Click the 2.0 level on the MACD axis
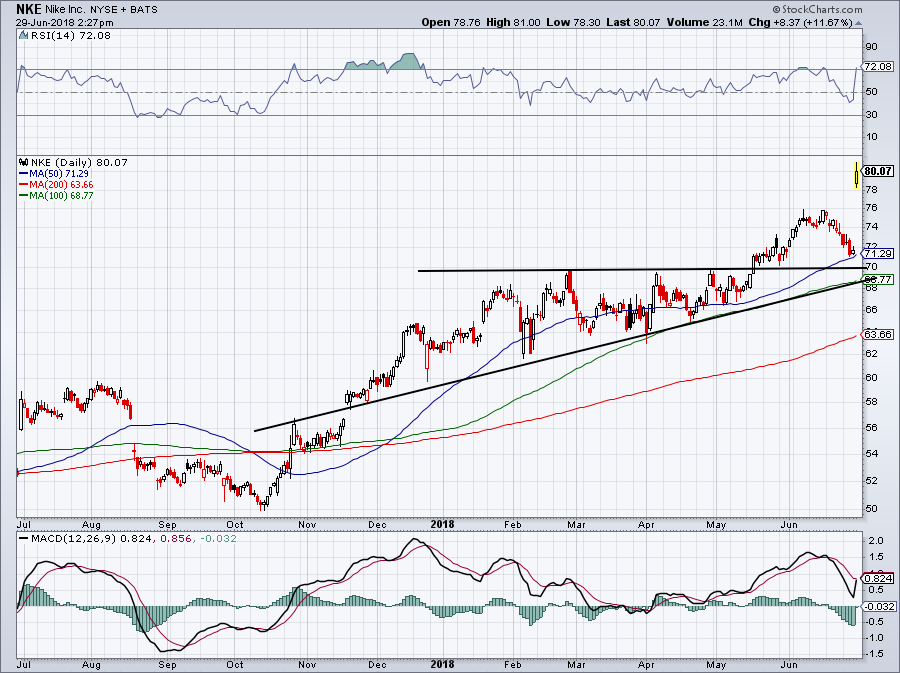Viewport: 900px width, 673px height. point(876,541)
